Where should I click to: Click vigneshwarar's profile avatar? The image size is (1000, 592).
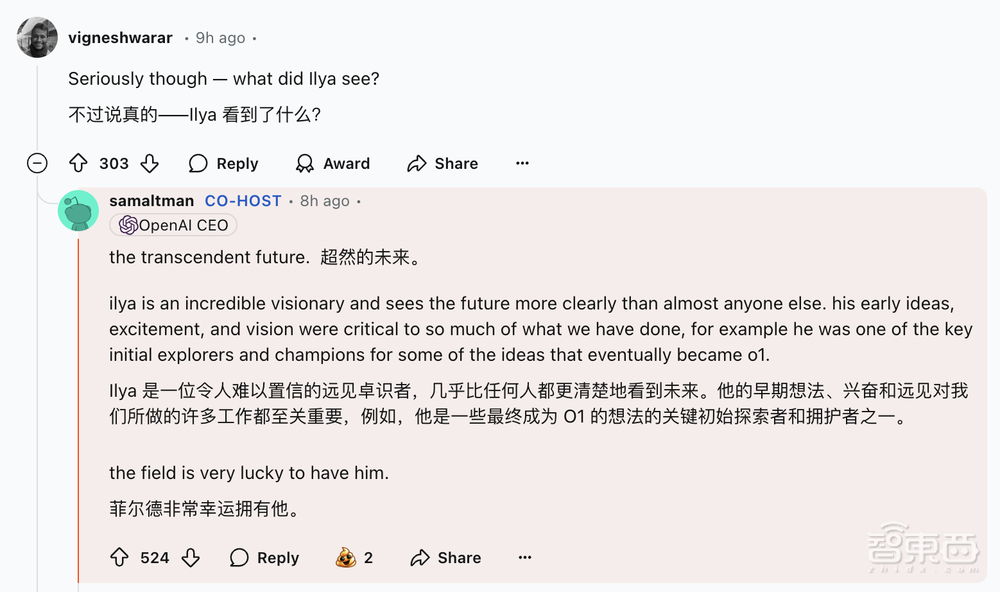[x=37, y=36]
